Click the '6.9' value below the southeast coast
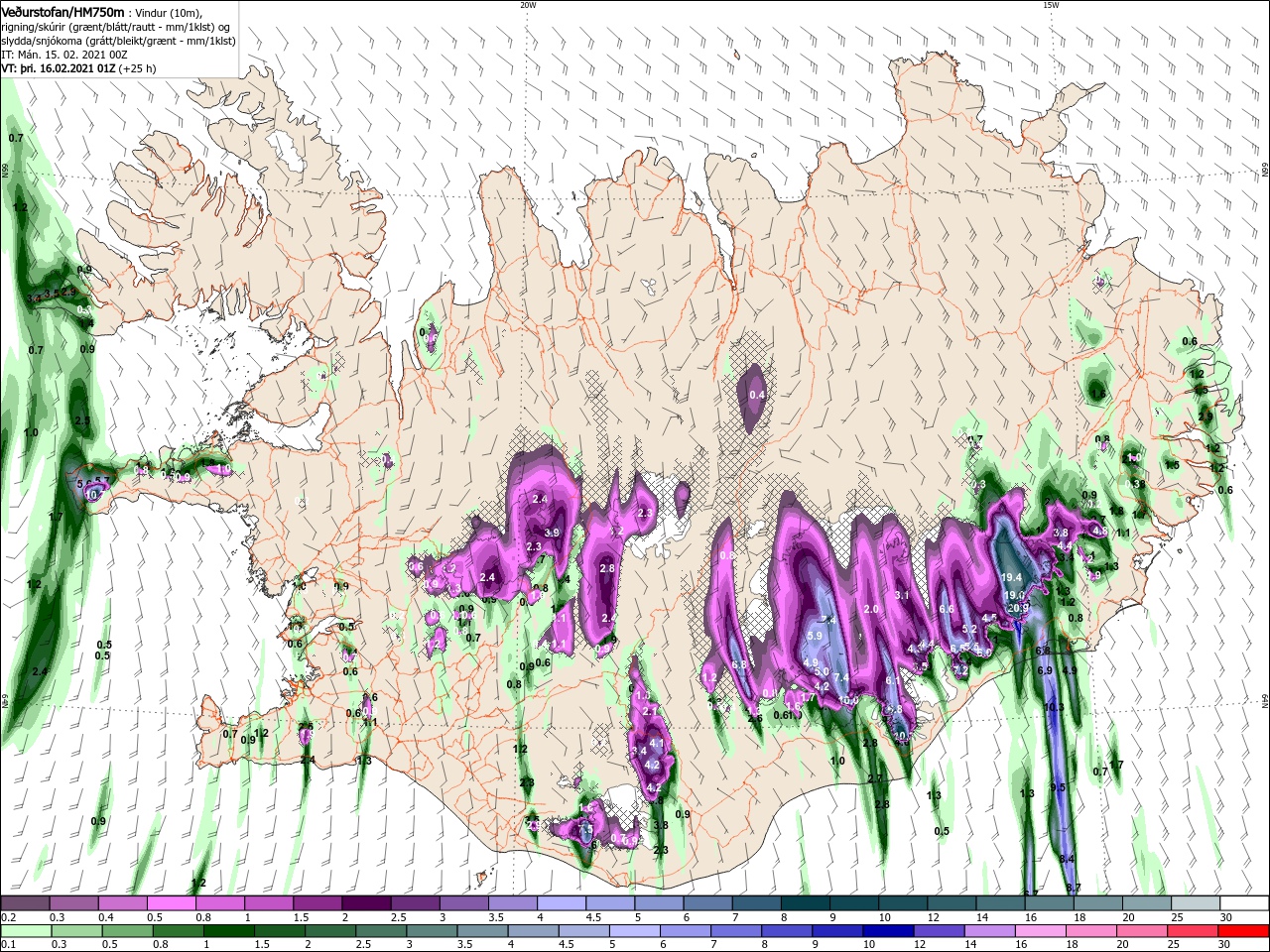 1045,670
